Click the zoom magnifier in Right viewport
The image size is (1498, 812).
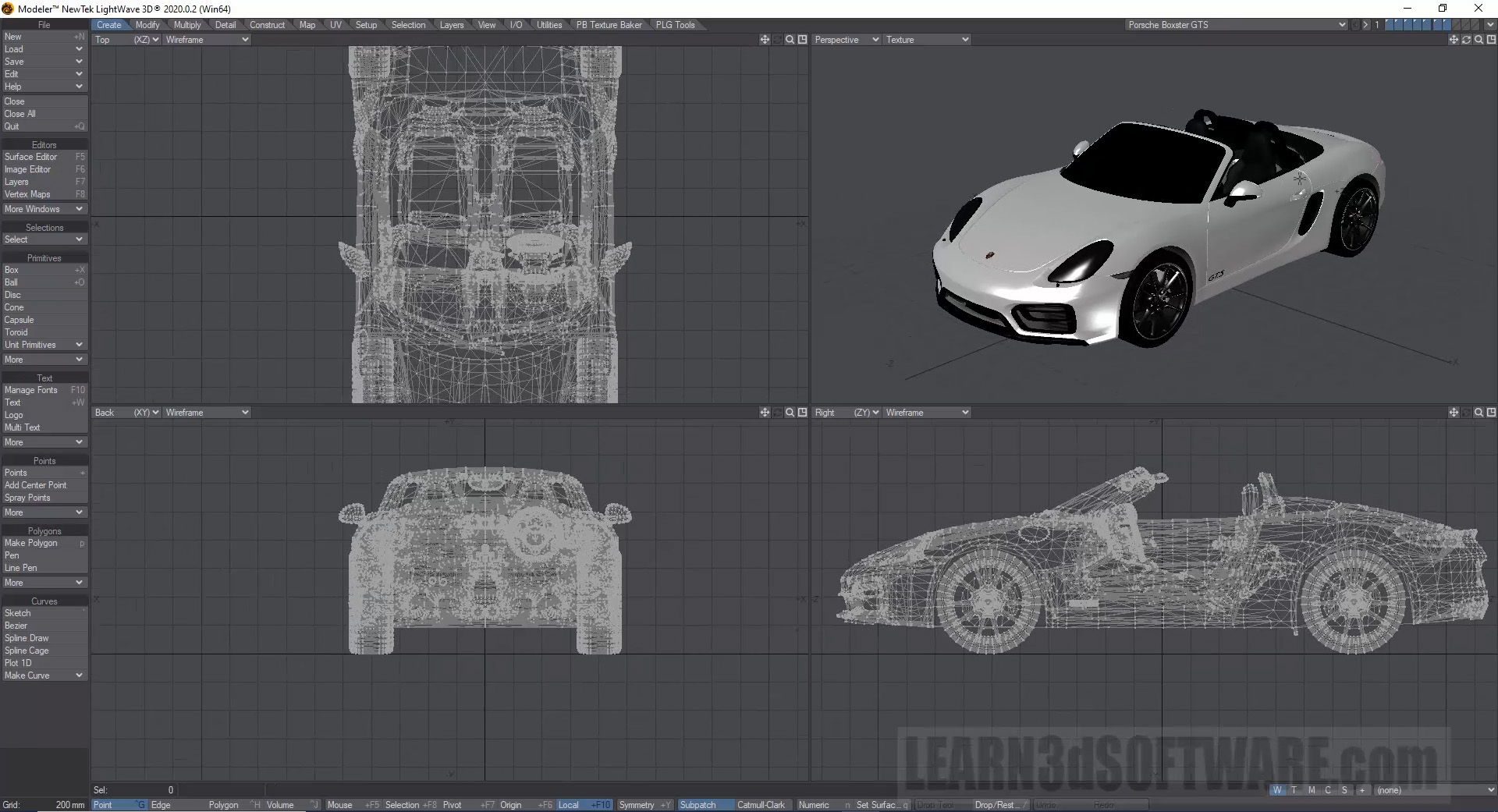pyautogui.click(x=1478, y=413)
